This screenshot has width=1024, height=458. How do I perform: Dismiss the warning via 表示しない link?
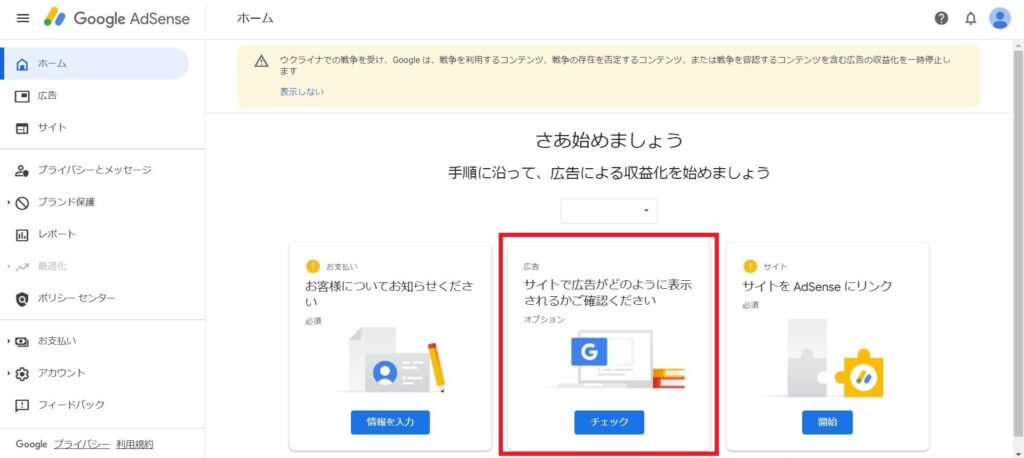click(302, 92)
